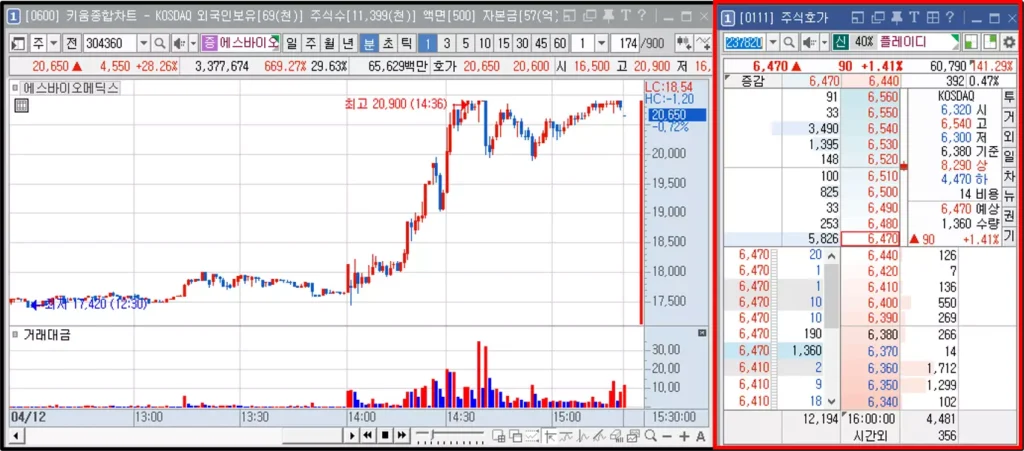The height and width of the screenshot is (451, 1024).
Task: Click second green layout icon beside gear
Action: (991, 42)
